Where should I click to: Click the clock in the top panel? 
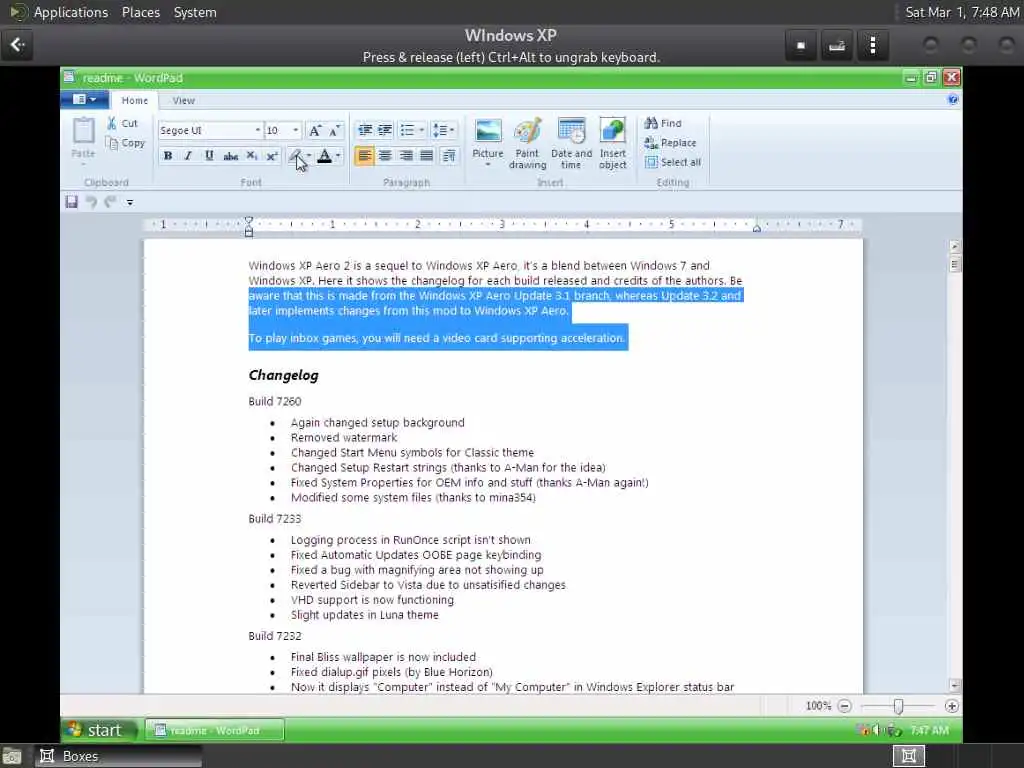click(962, 12)
